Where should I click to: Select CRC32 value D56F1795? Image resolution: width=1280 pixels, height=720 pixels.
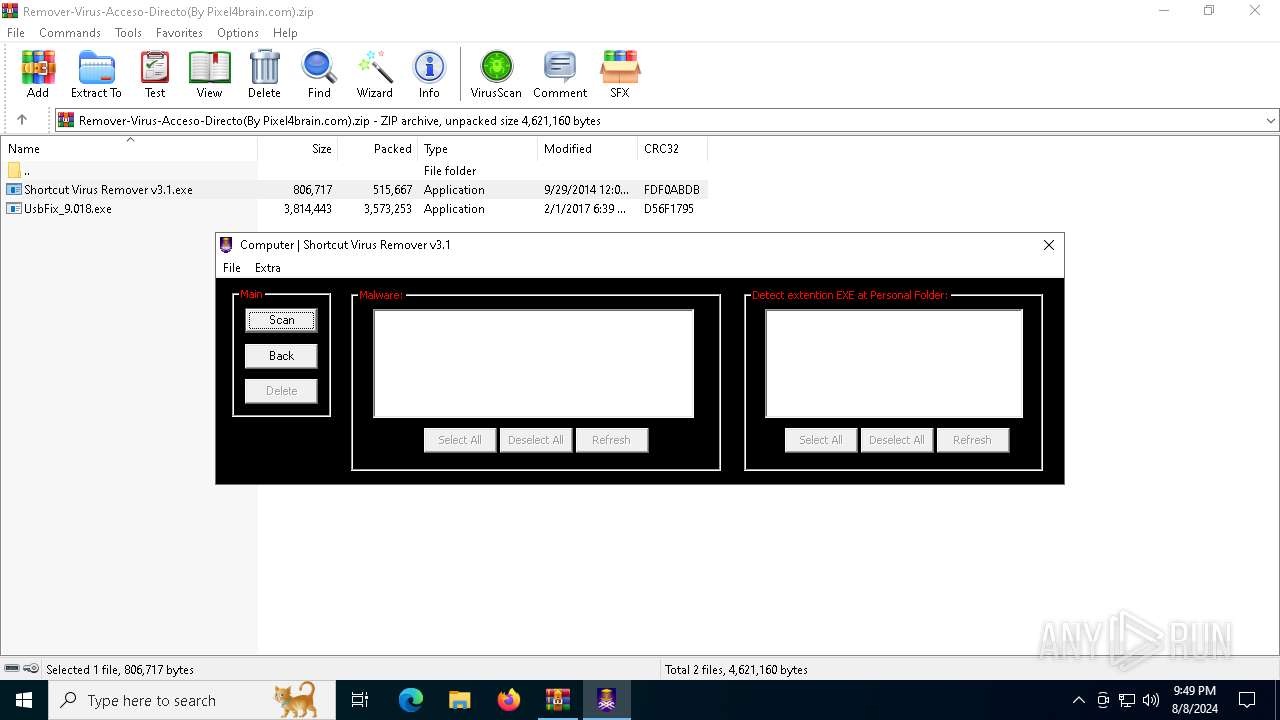coord(669,209)
